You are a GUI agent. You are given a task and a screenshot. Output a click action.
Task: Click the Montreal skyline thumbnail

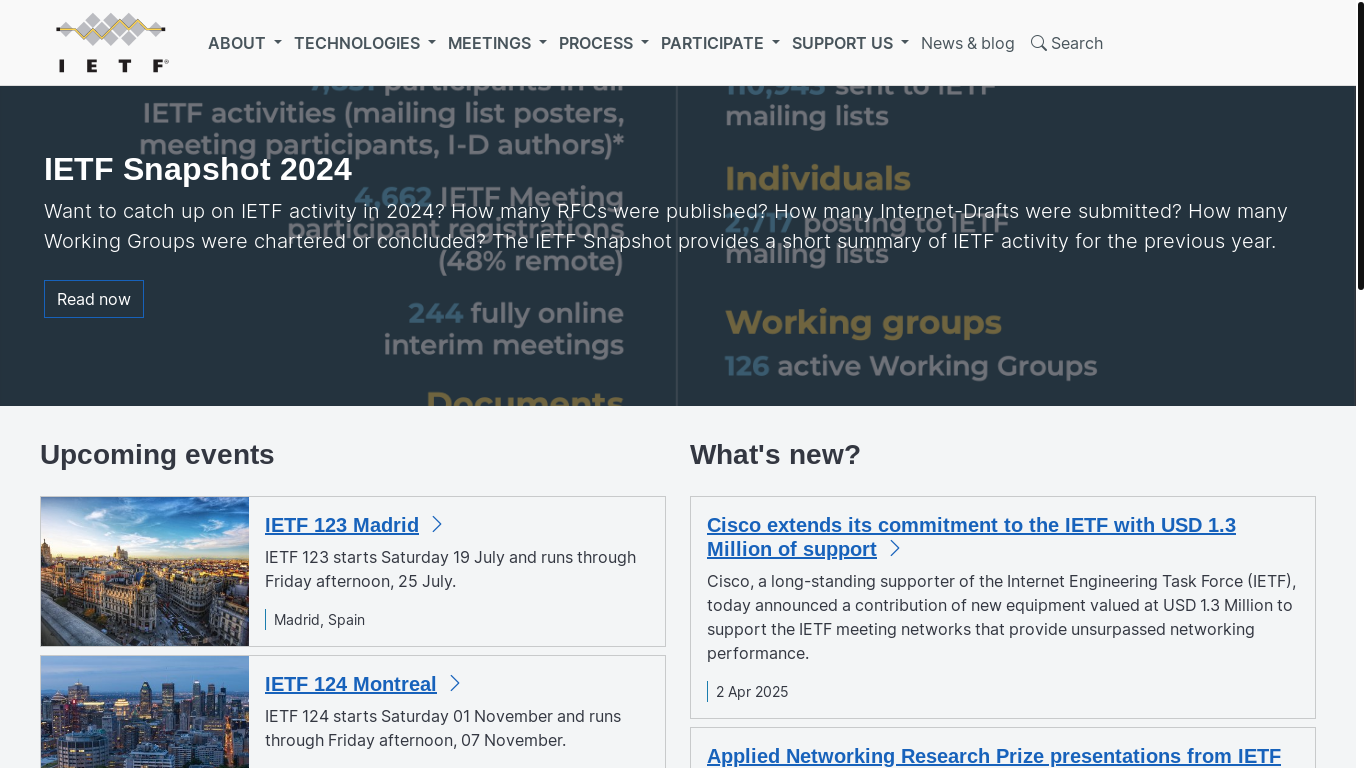coord(145,712)
